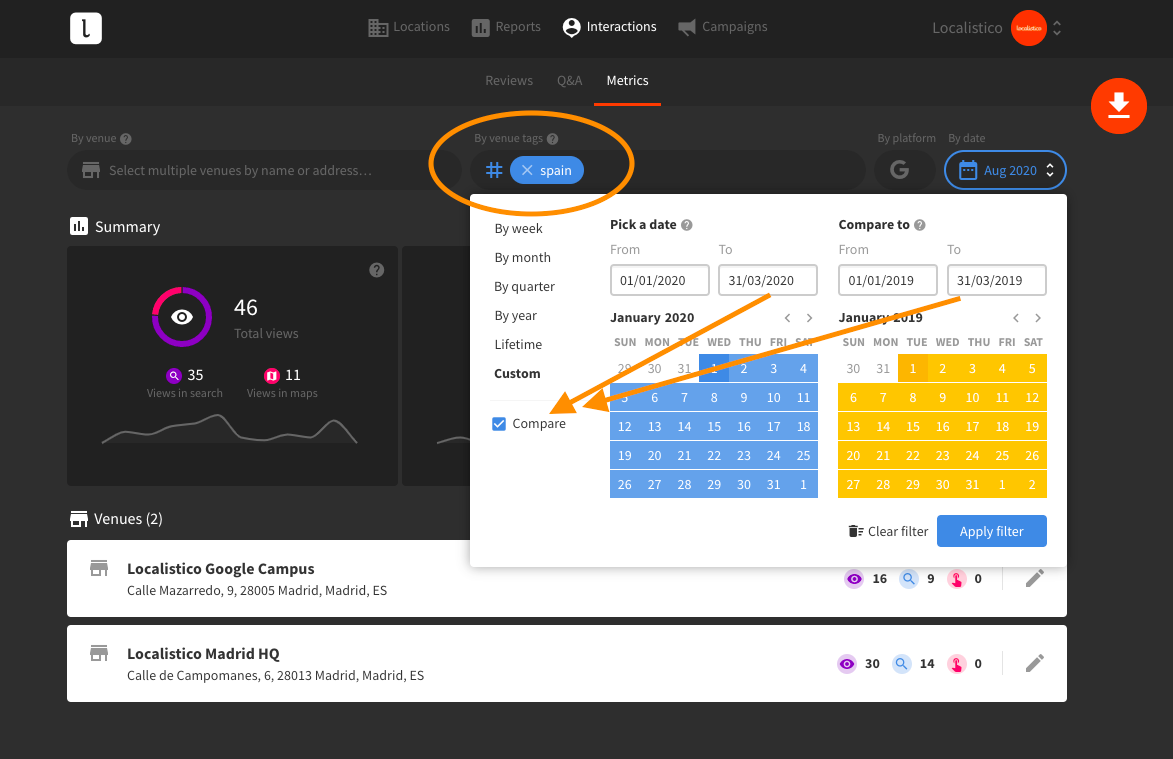This screenshot has width=1173, height=759.
Task: Click the views eye icon for Madrid HQ
Action: [846, 664]
